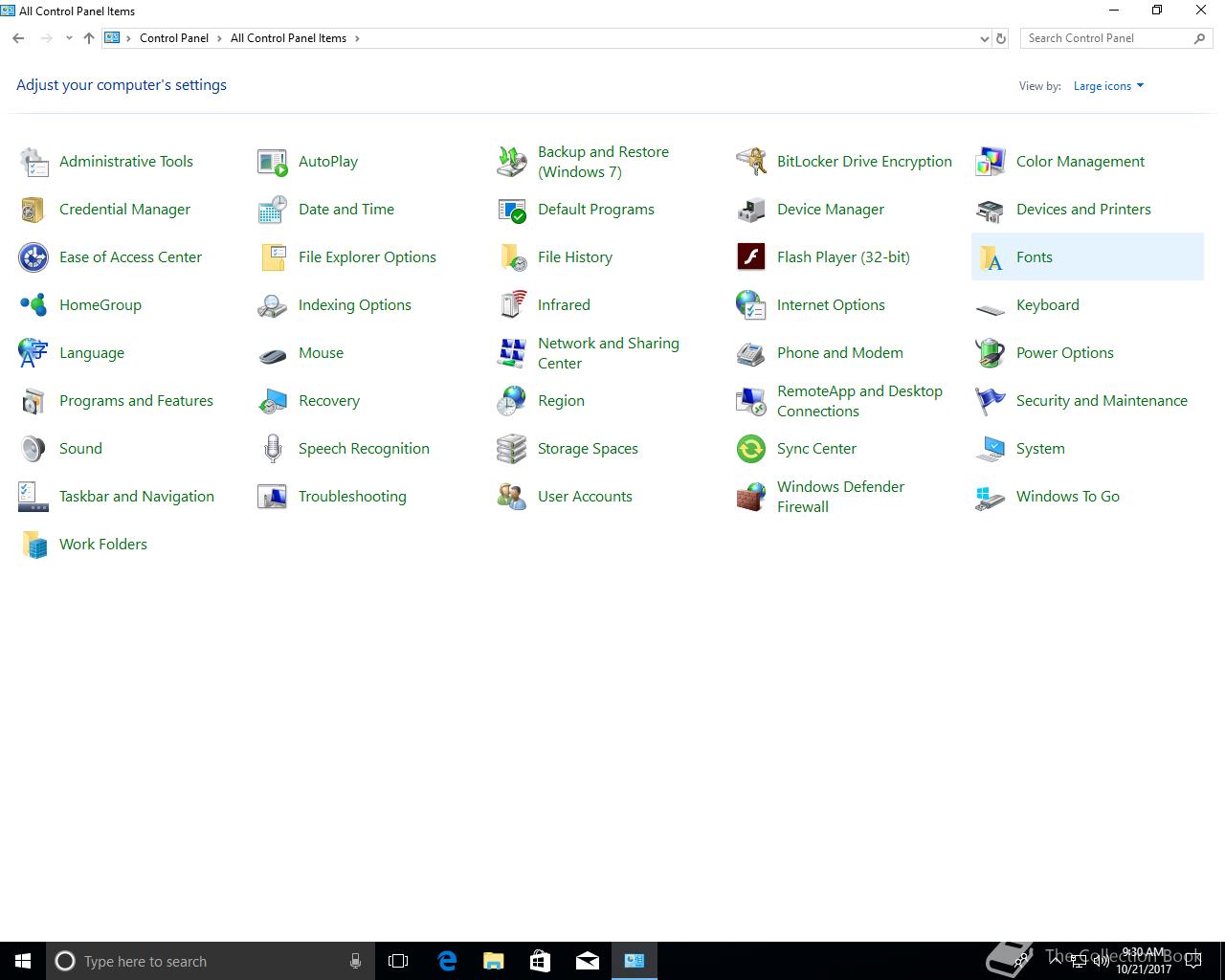Screen dimensions: 1225x980
Task: Open the Phone and Modem icon
Action: click(751, 353)
